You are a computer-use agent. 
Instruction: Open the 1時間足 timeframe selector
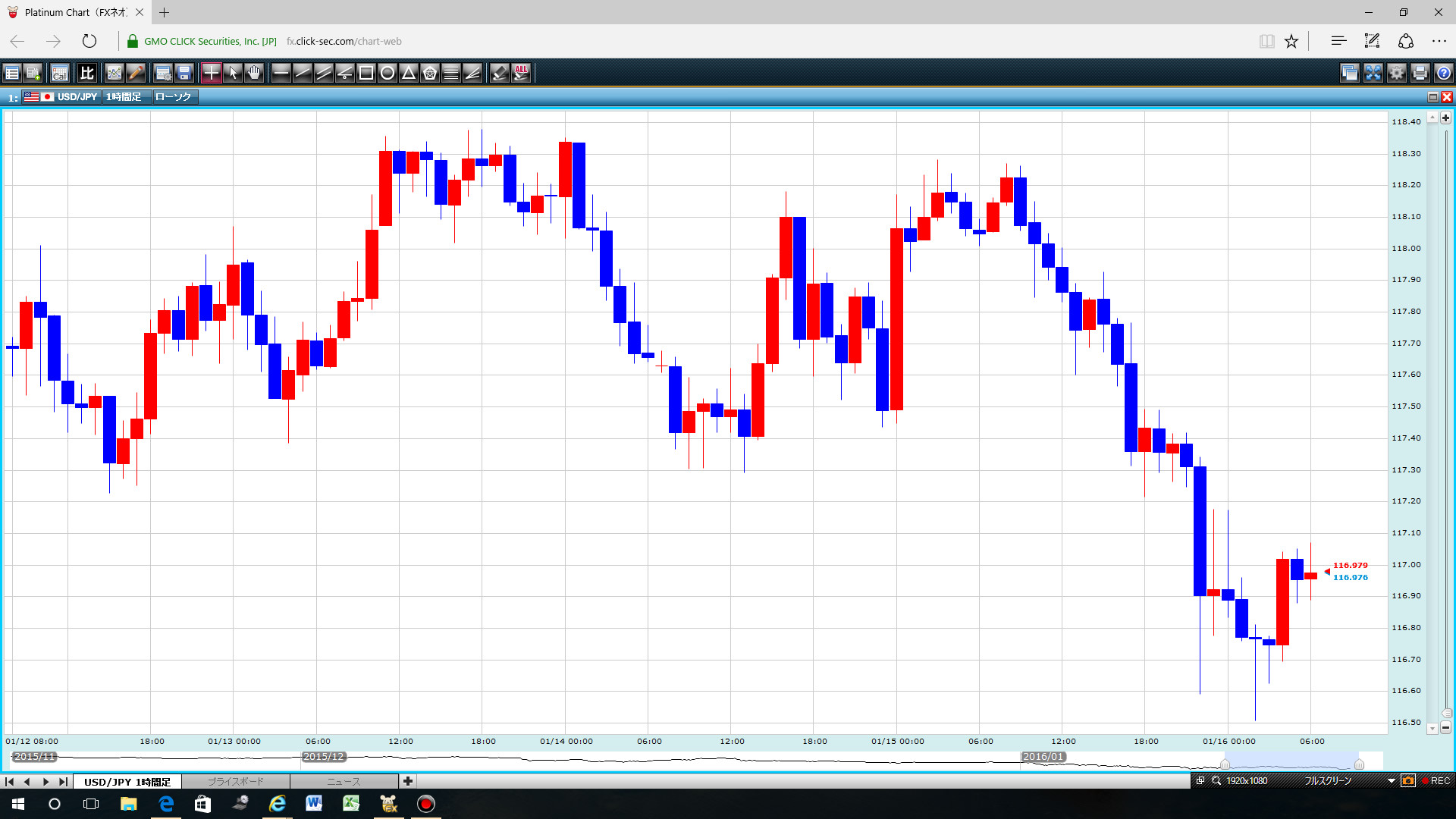coord(124,97)
